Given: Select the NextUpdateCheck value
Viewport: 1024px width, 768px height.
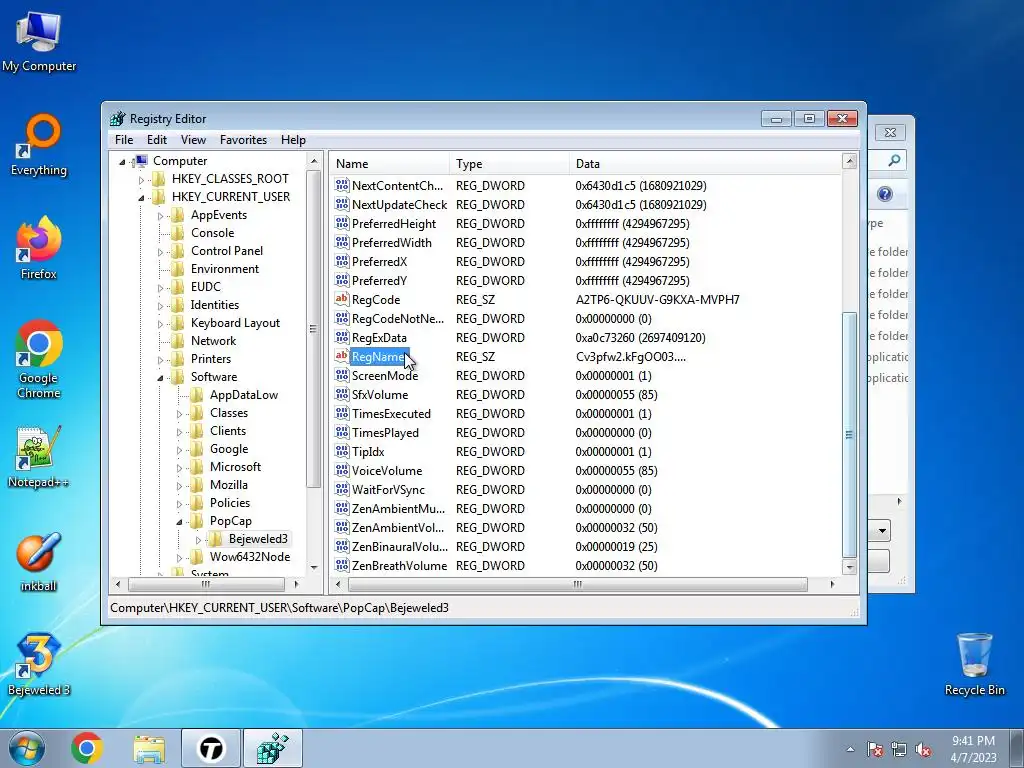Looking at the screenshot, I should click(x=399, y=204).
